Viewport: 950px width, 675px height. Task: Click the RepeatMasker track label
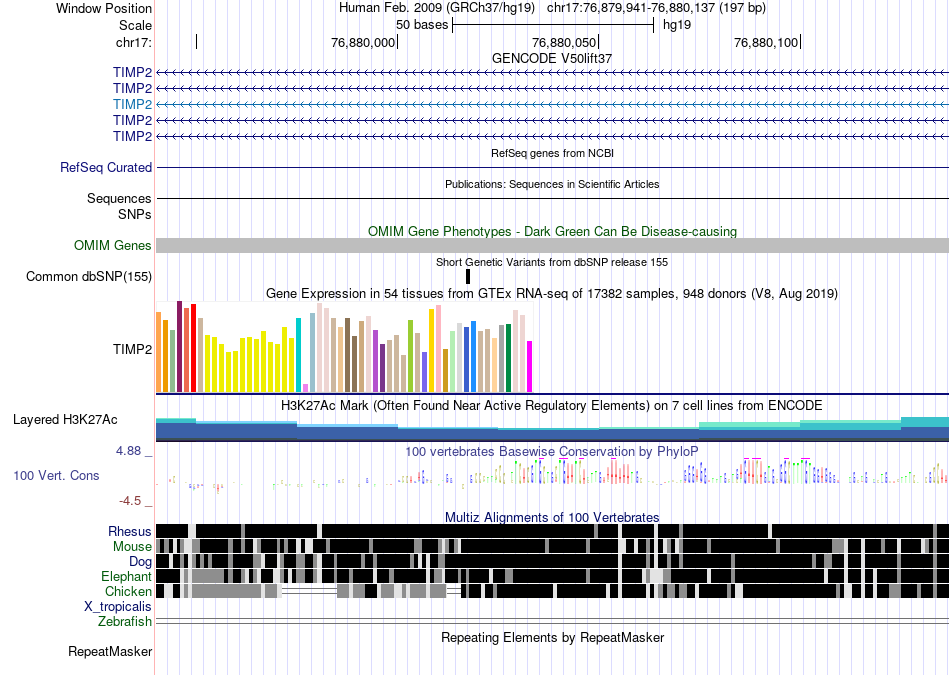(110, 652)
